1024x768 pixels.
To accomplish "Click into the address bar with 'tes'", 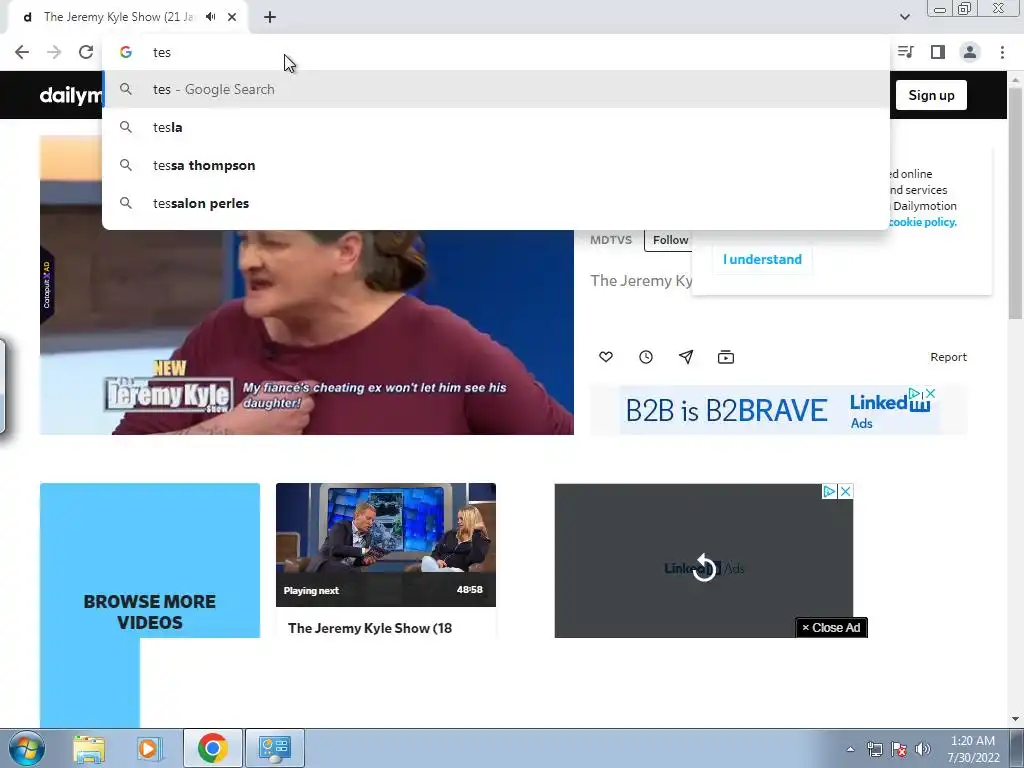I will (x=496, y=52).
